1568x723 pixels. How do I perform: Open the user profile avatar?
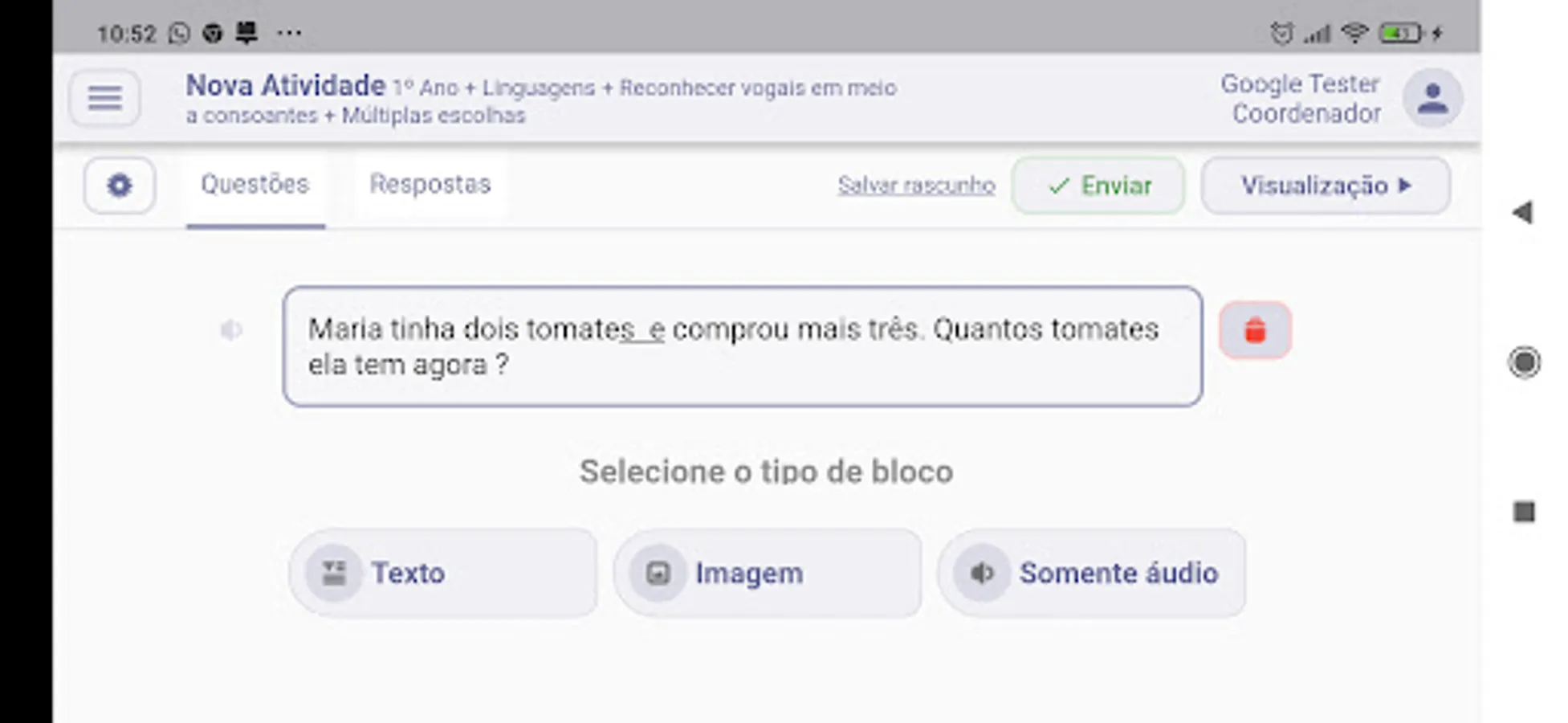(1432, 99)
